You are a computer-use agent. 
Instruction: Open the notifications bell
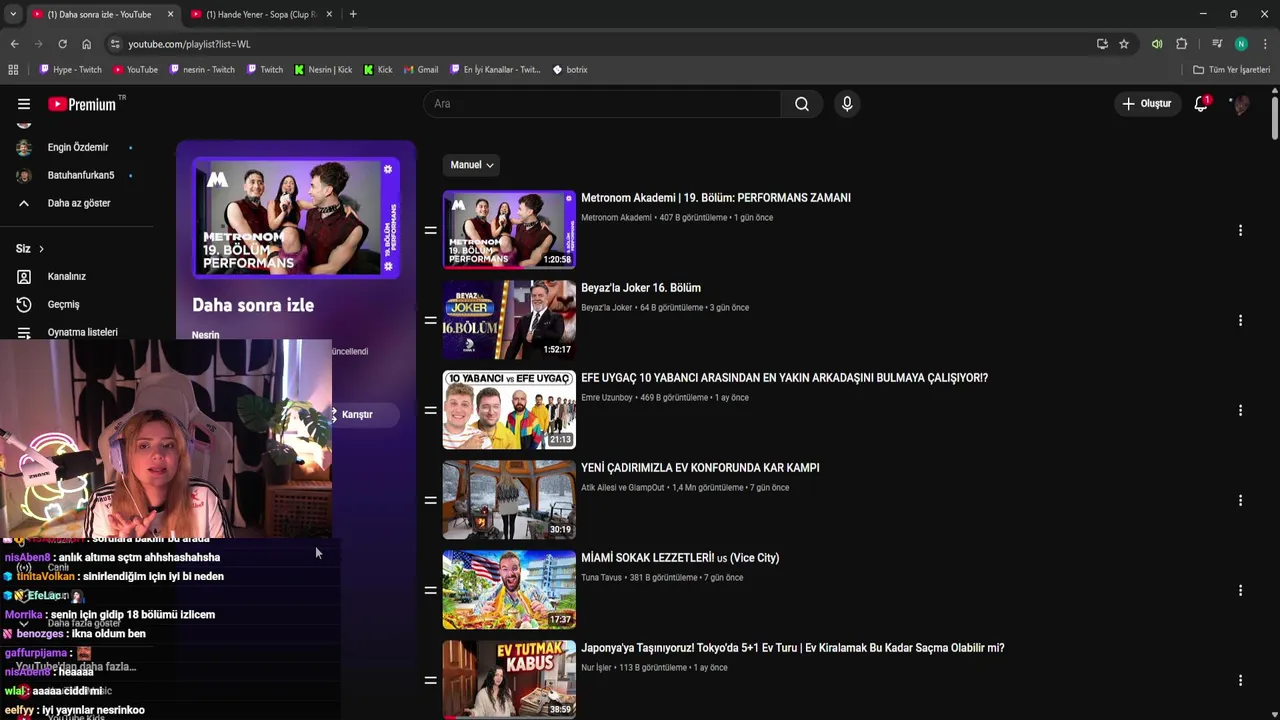(x=1201, y=104)
